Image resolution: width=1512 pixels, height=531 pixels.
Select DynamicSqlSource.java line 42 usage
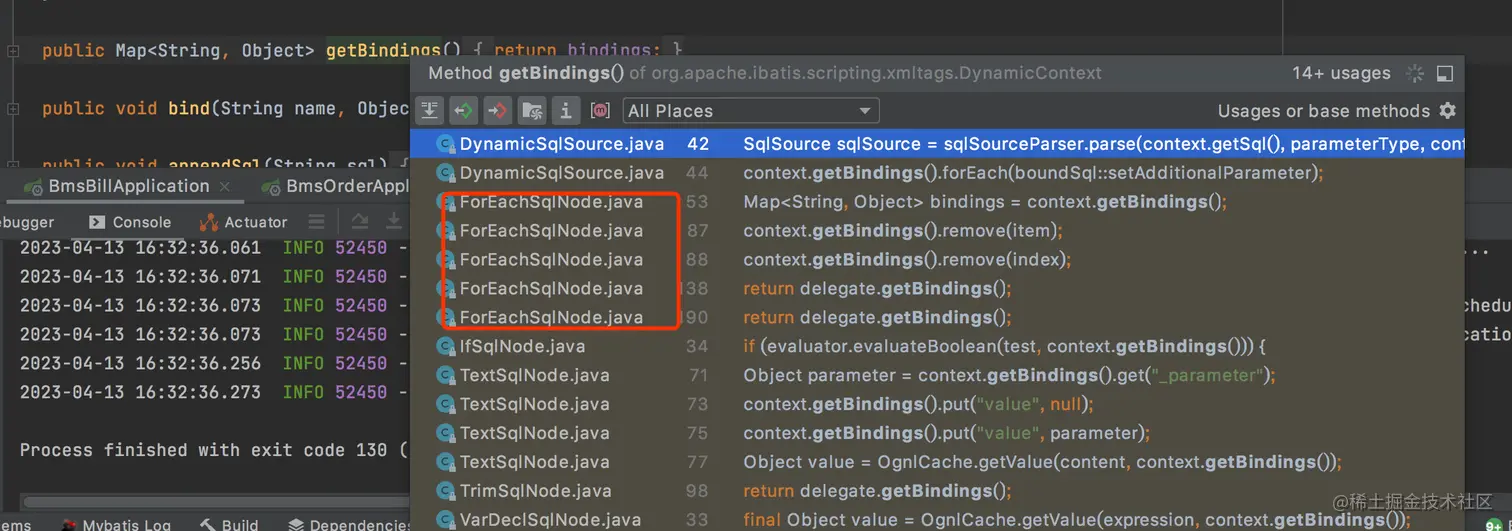coord(938,144)
